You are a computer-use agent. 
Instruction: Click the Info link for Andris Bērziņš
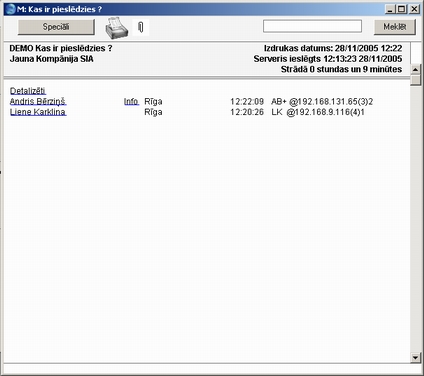[x=131, y=101]
